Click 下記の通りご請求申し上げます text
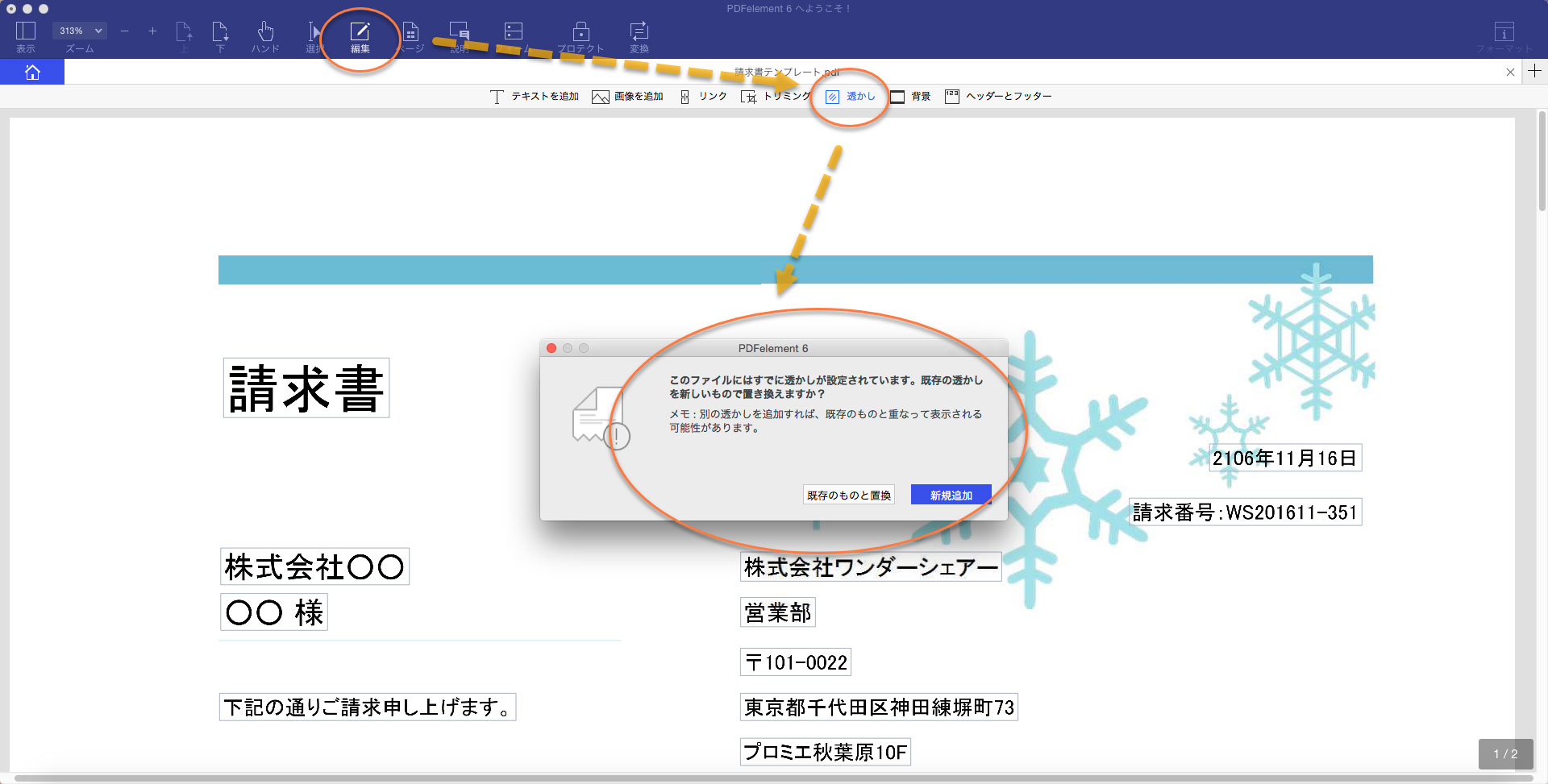The image size is (1548, 784). 368,707
